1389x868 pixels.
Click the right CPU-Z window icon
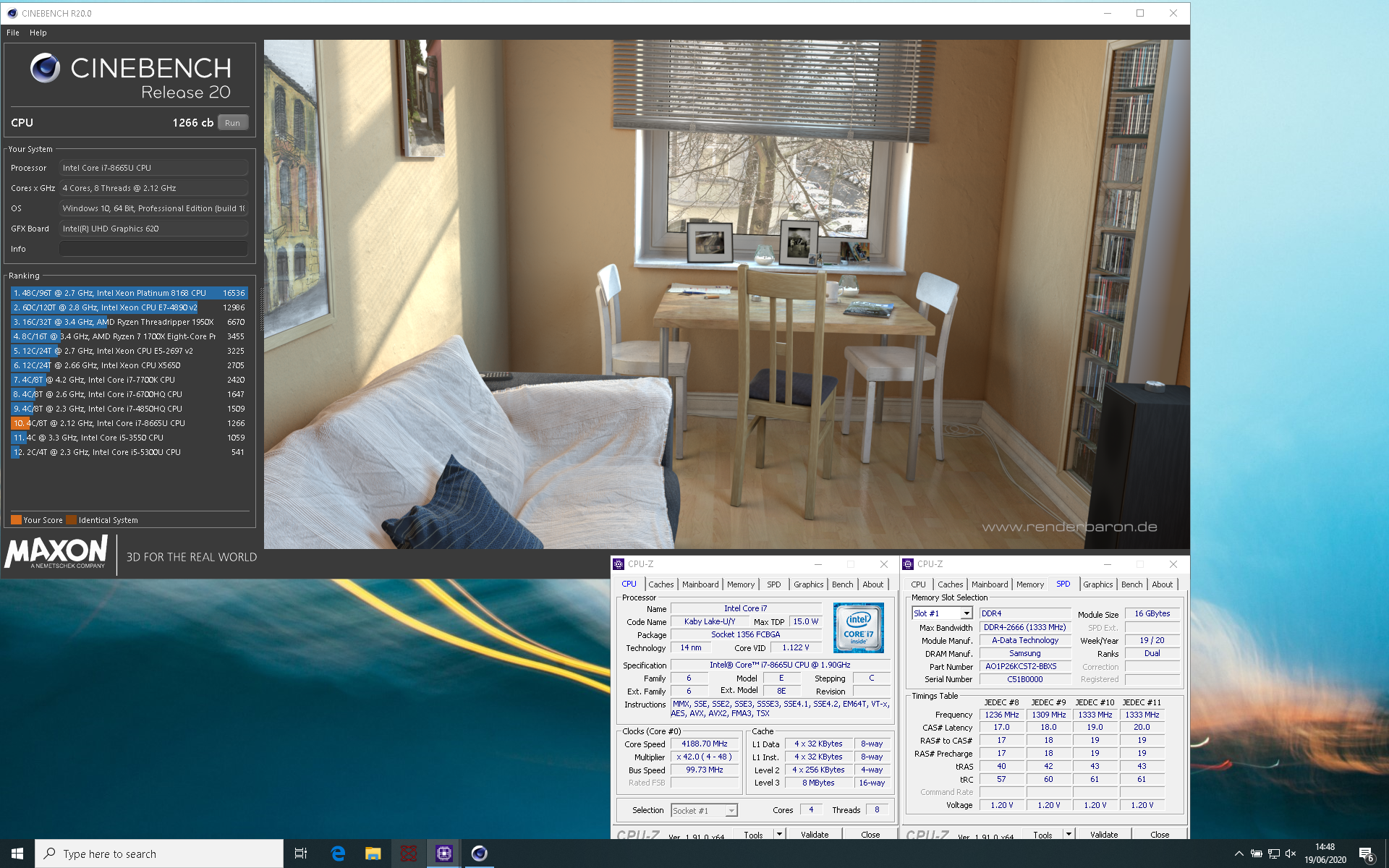coord(908,564)
